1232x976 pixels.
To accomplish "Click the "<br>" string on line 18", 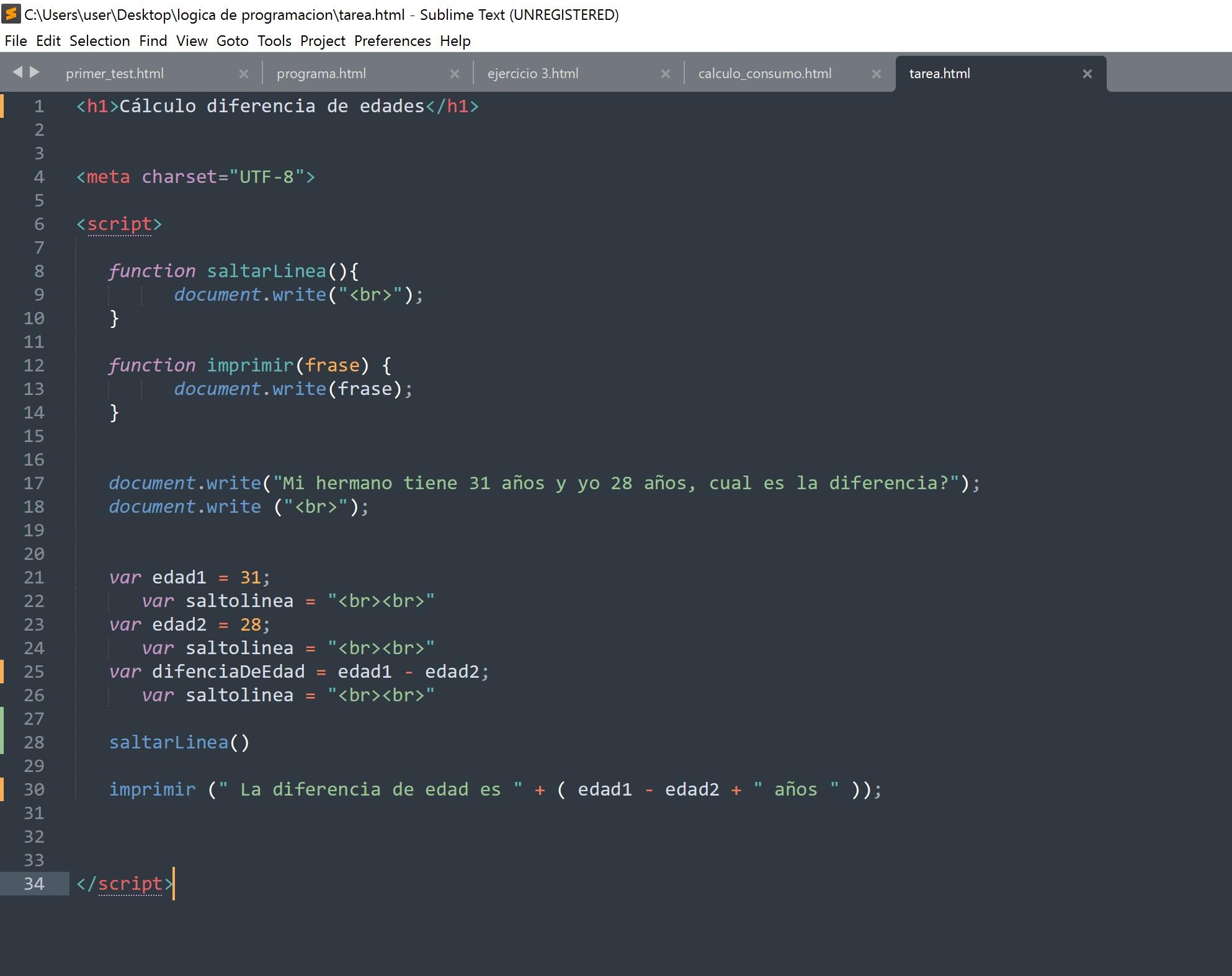I will 316,507.
